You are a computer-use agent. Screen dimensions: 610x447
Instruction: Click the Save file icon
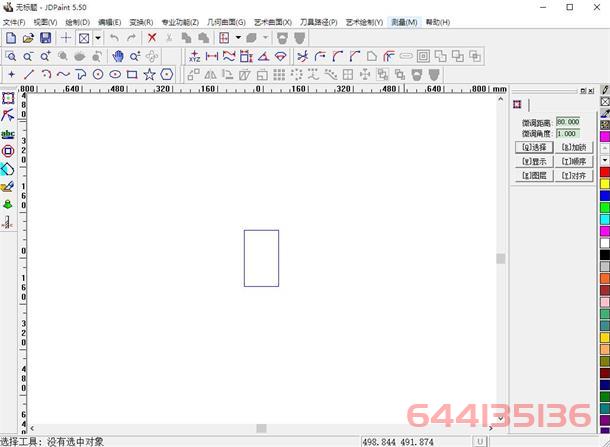[x=46, y=38]
